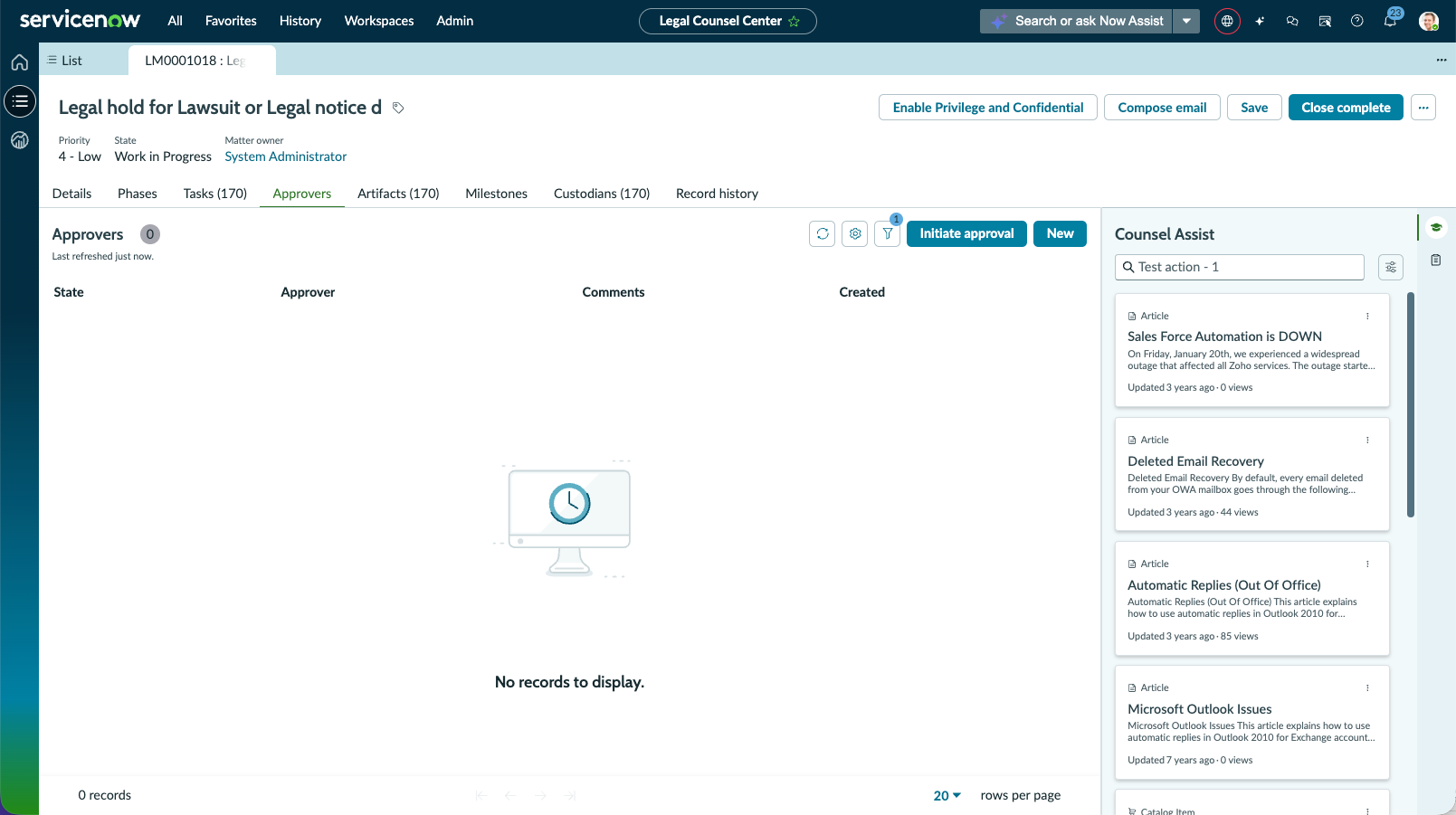Viewport: 1456px width, 815px height.
Task: Open the dashboard gauge icon in sidebar
Action: [x=20, y=140]
